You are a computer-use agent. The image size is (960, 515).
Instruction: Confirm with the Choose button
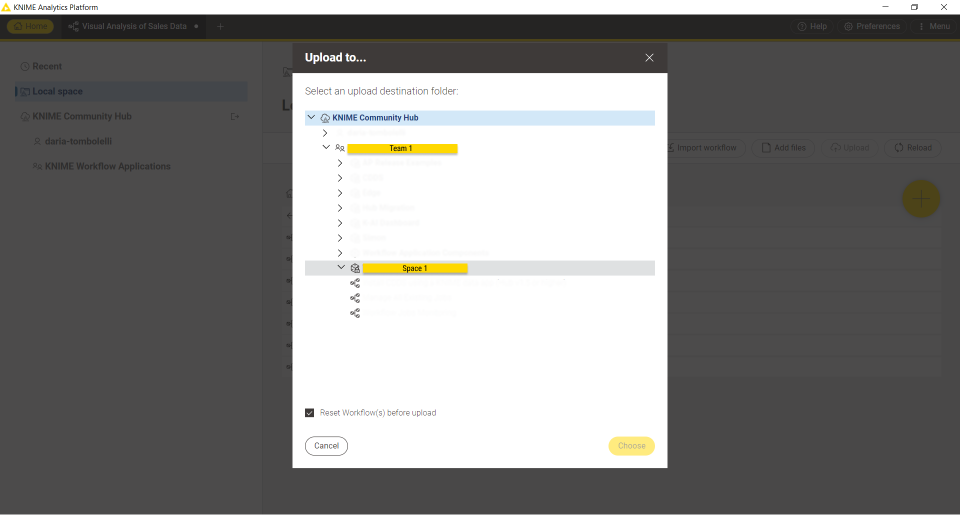631,446
